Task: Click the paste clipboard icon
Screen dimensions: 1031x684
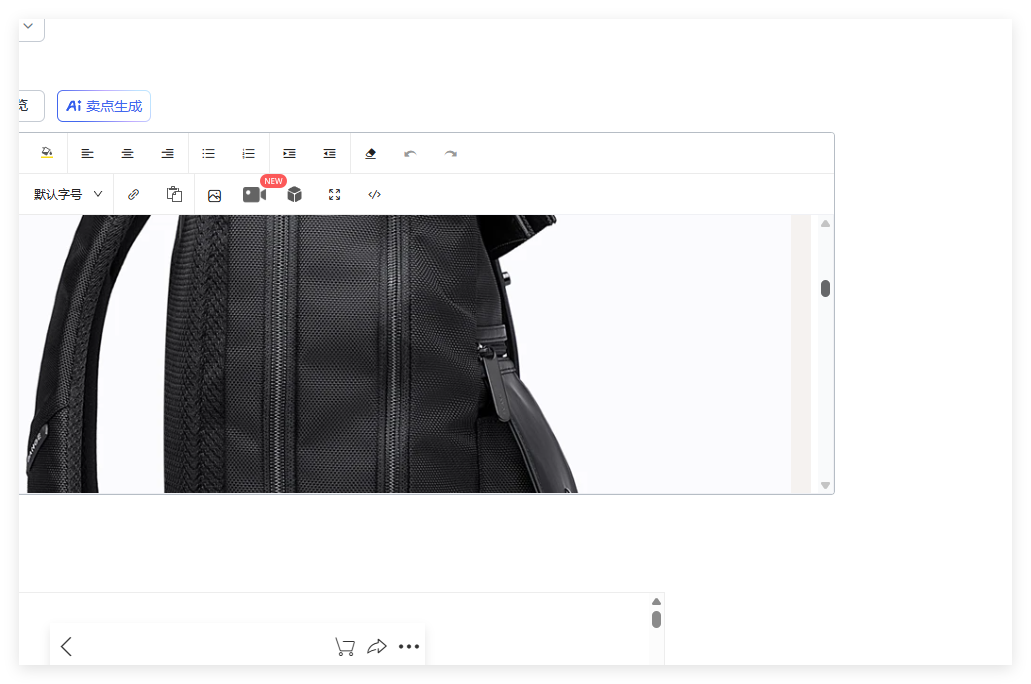Action: click(x=174, y=194)
